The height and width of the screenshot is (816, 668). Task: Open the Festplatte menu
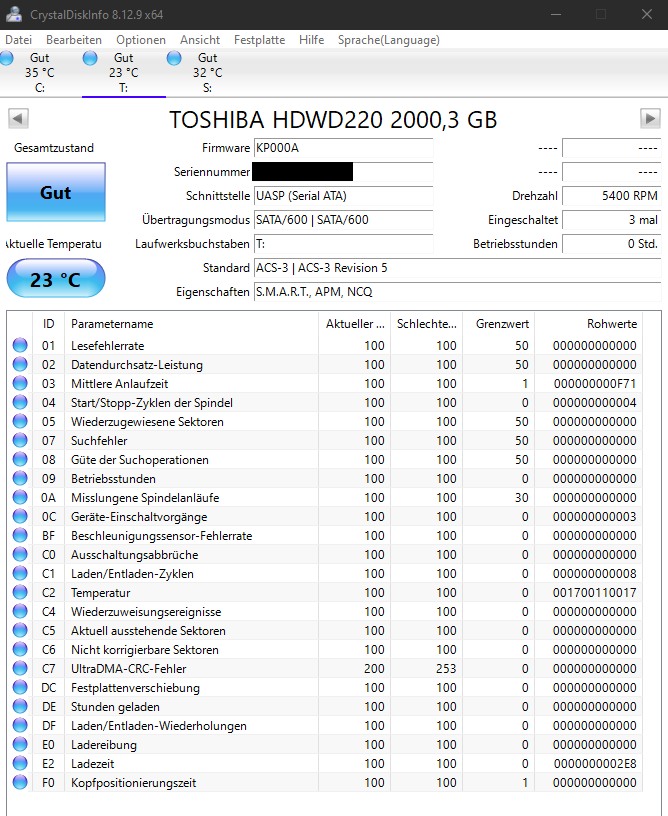260,40
